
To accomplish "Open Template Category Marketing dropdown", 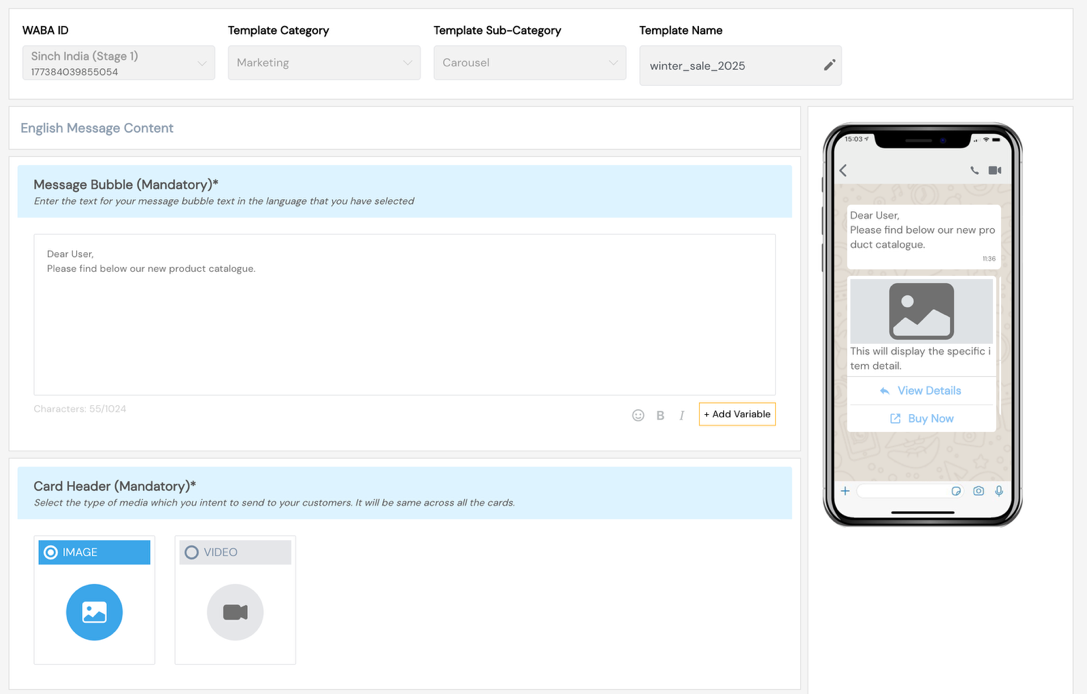I will pos(324,63).
